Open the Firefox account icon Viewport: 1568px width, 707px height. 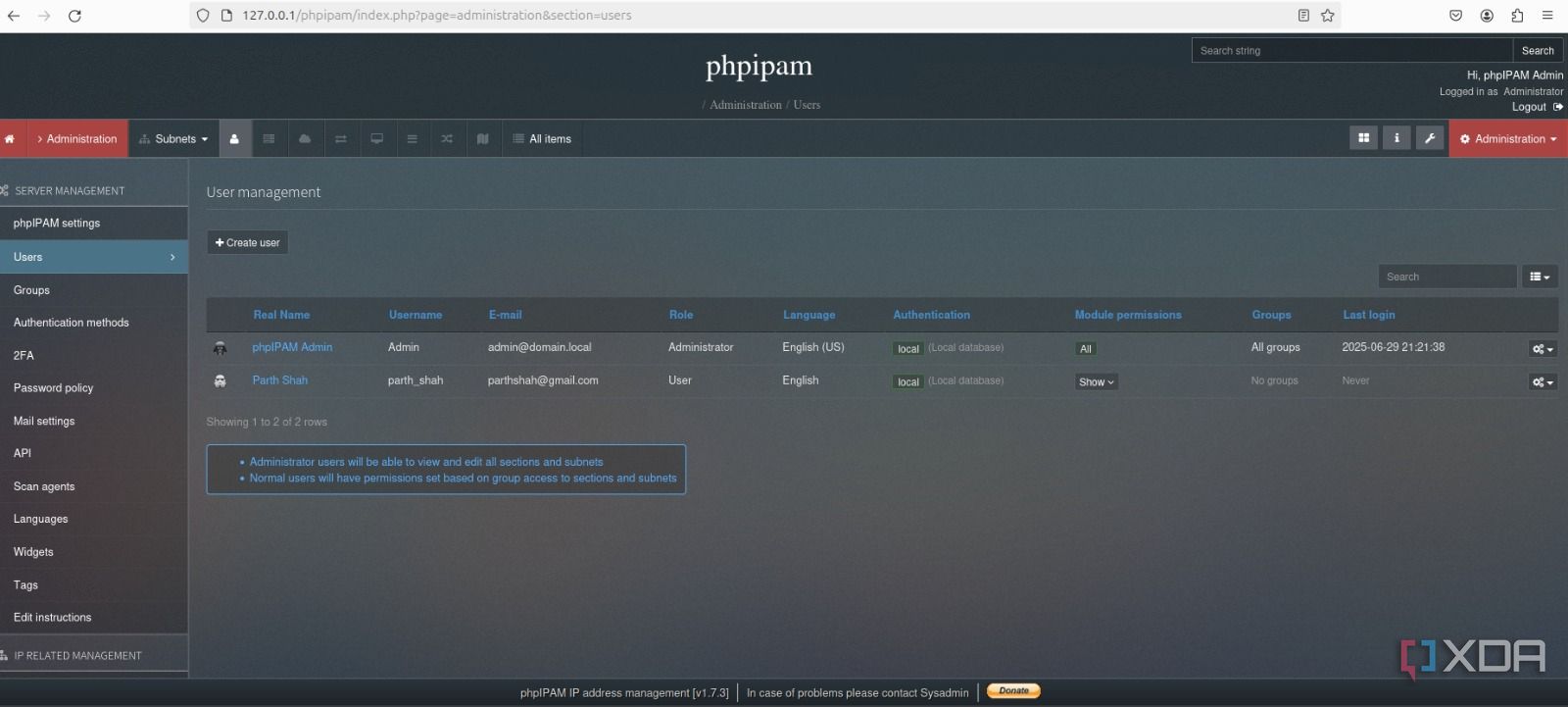(x=1487, y=16)
